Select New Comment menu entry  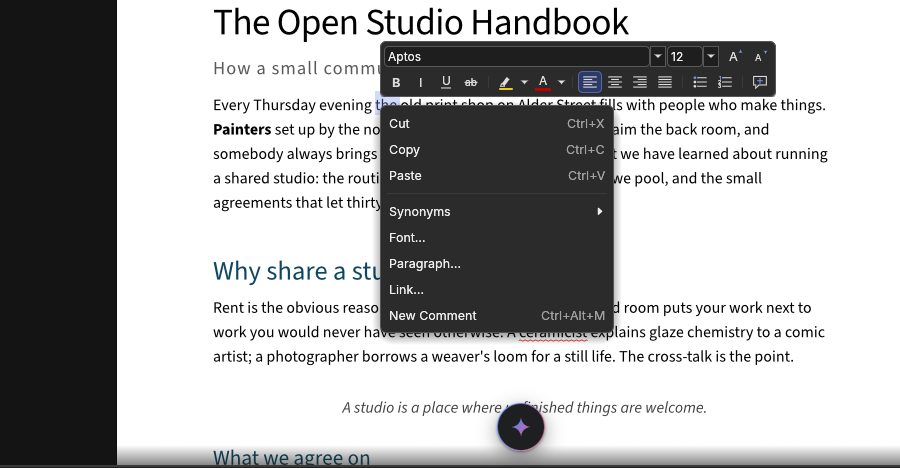point(496,316)
